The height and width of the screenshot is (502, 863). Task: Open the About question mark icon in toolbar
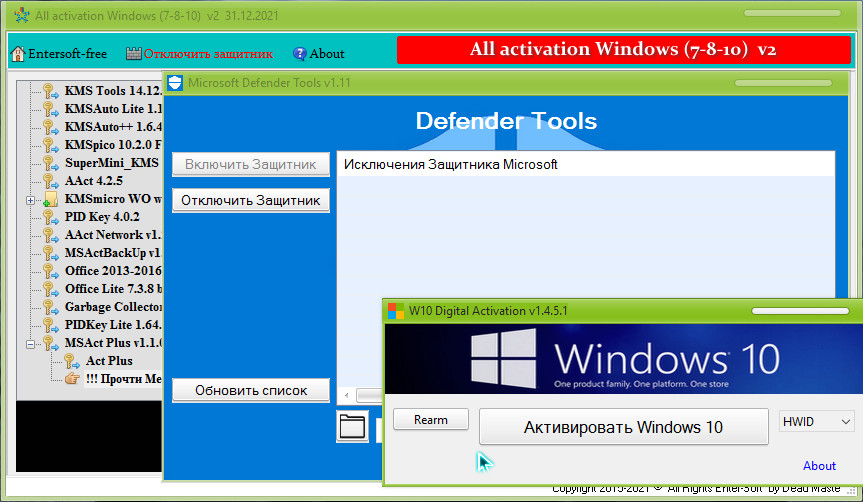coord(299,53)
